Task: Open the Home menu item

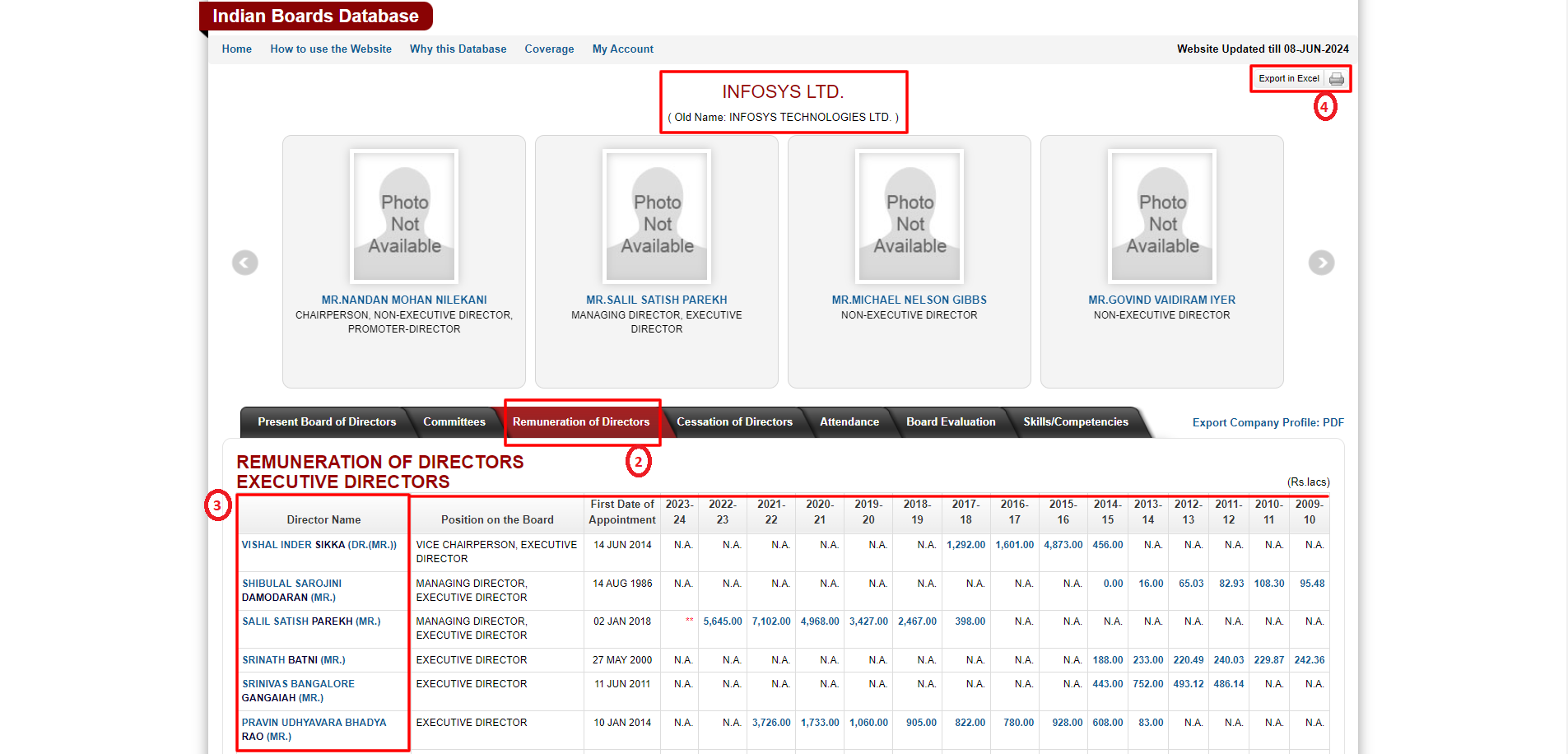Action: 237,49
